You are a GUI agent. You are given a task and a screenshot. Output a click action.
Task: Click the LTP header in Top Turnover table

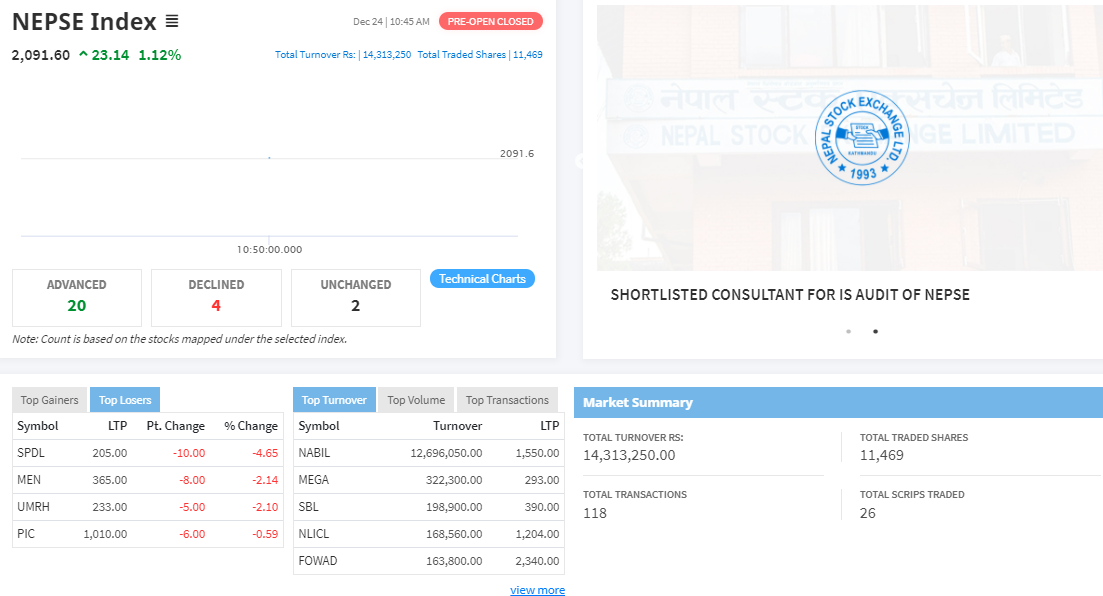click(549, 426)
